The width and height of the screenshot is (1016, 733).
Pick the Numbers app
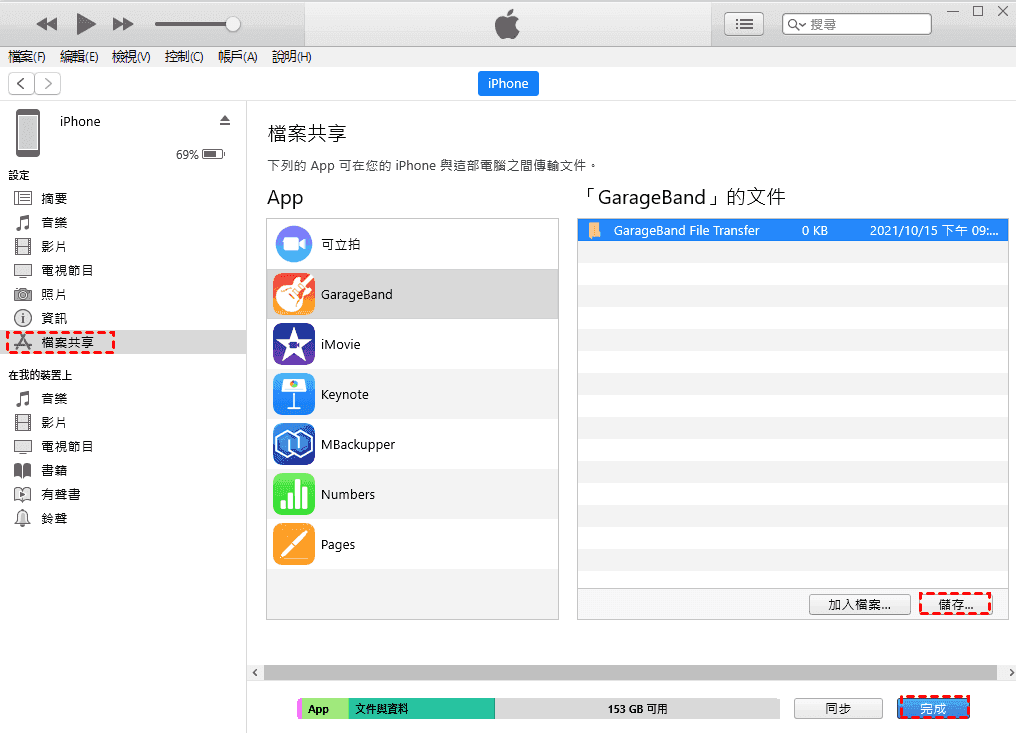pos(347,494)
